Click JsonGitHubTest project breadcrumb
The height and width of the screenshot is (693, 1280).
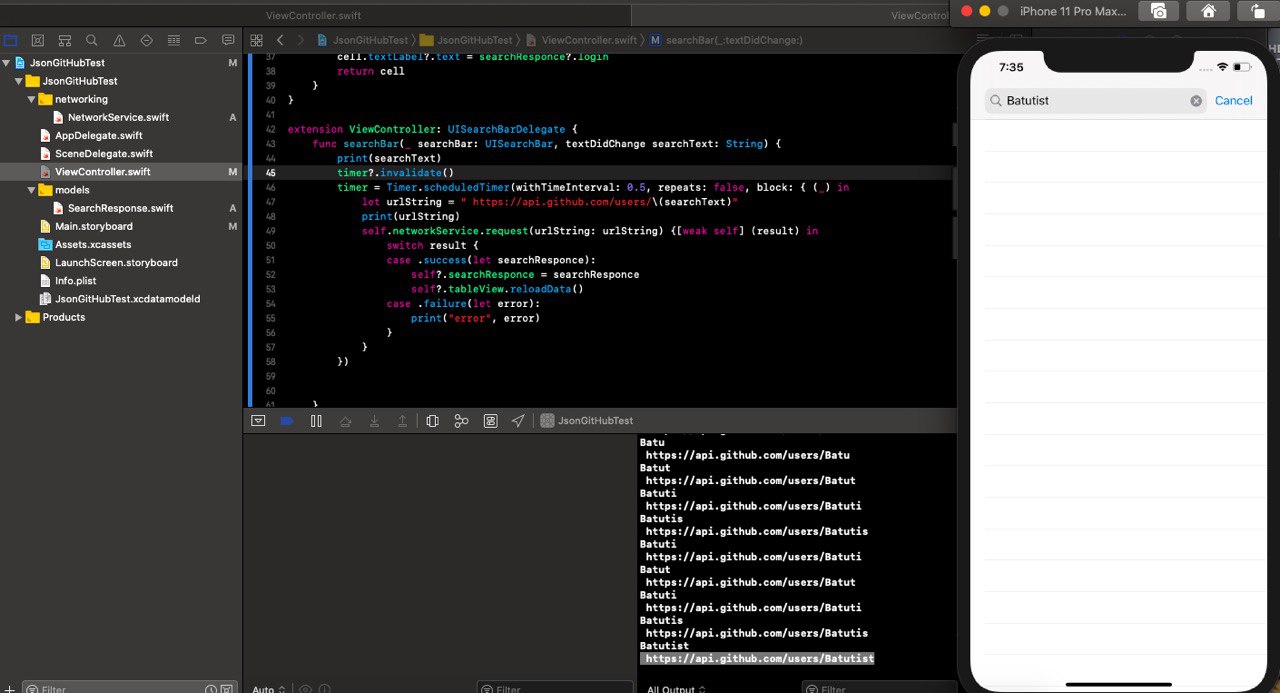click(363, 40)
